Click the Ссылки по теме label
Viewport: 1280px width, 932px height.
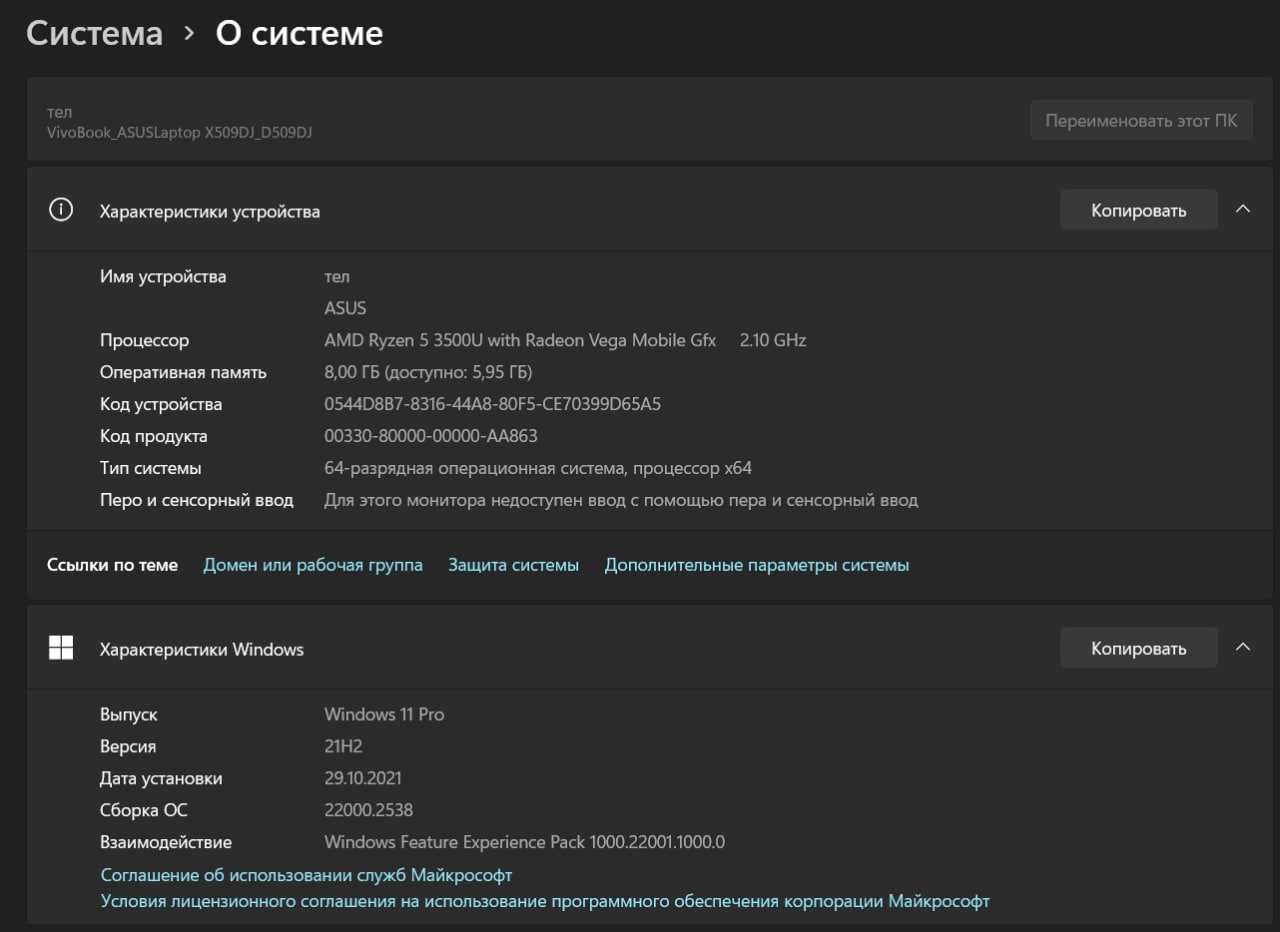click(x=112, y=565)
